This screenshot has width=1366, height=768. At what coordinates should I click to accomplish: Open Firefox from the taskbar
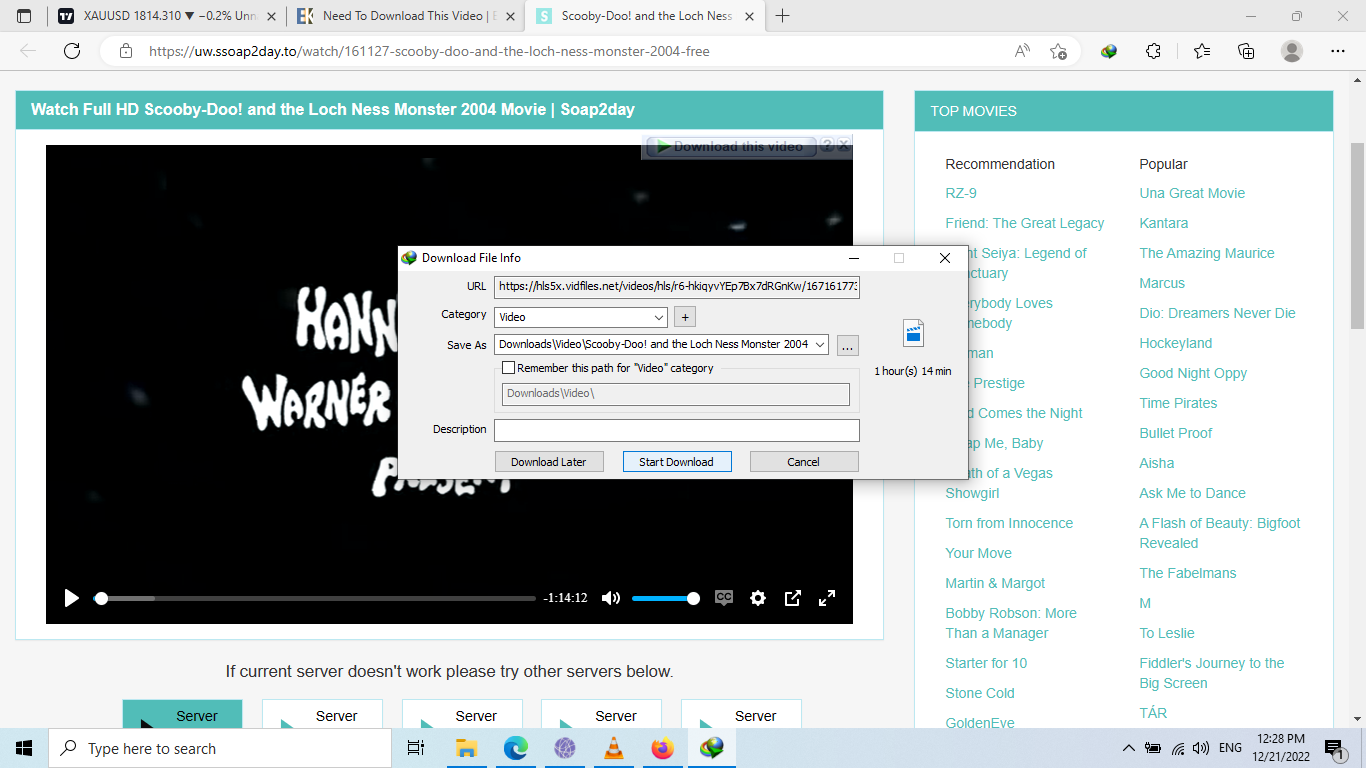pos(662,748)
